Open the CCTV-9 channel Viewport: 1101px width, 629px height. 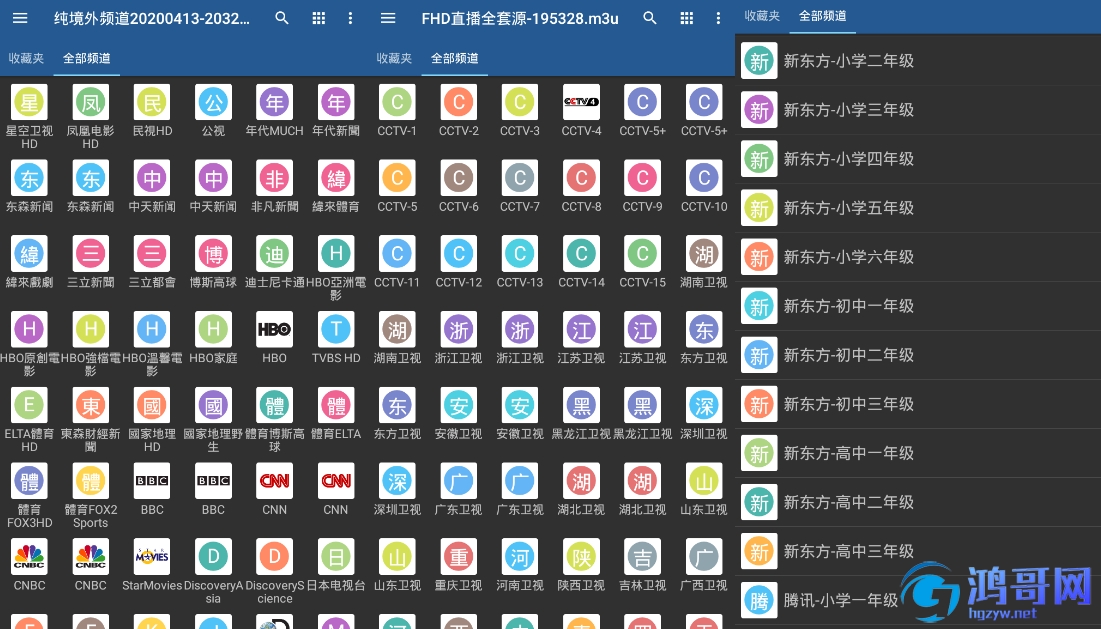[642, 186]
